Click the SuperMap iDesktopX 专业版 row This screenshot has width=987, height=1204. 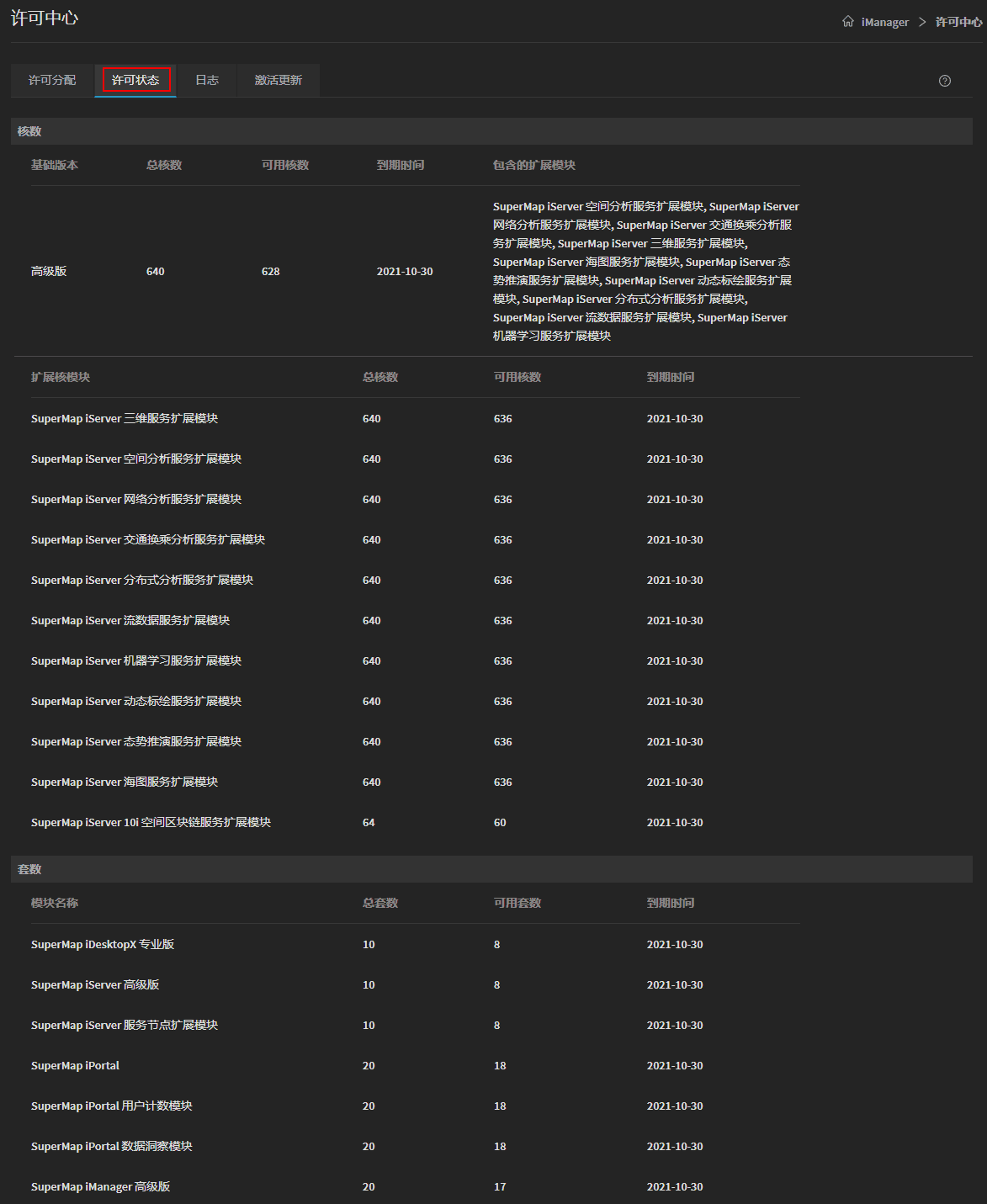tap(103, 944)
